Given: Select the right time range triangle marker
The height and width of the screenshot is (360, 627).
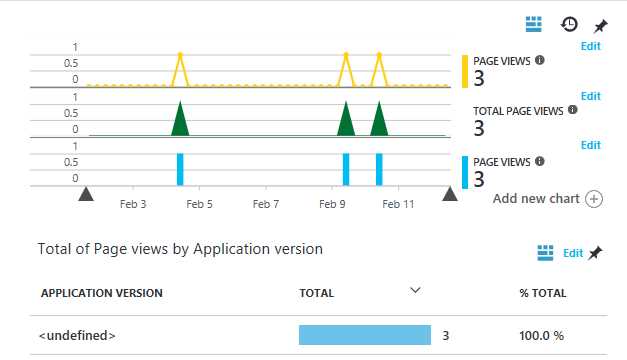Looking at the screenshot, I should coord(450,194).
